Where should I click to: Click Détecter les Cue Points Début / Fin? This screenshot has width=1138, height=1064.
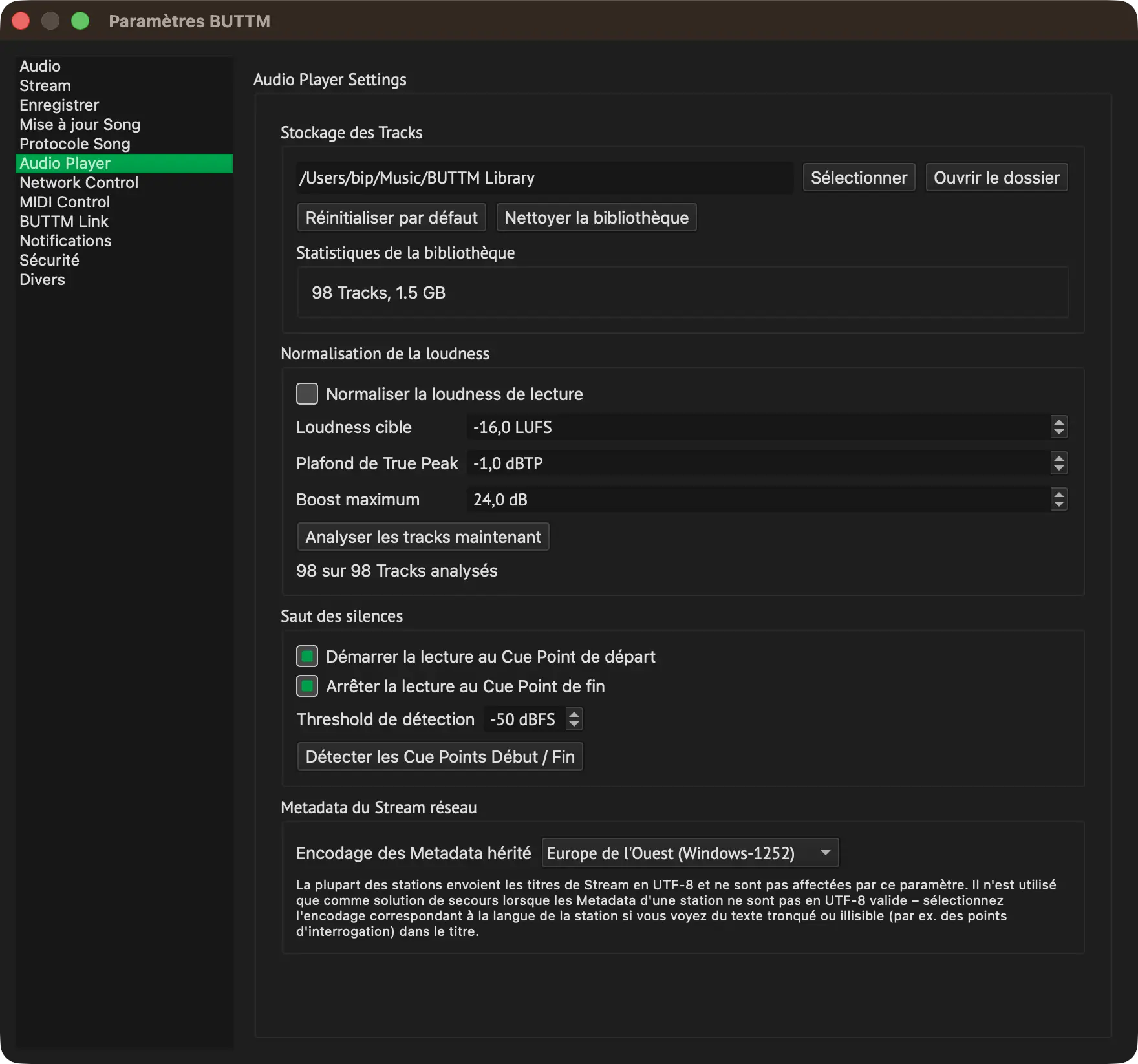coord(440,757)
